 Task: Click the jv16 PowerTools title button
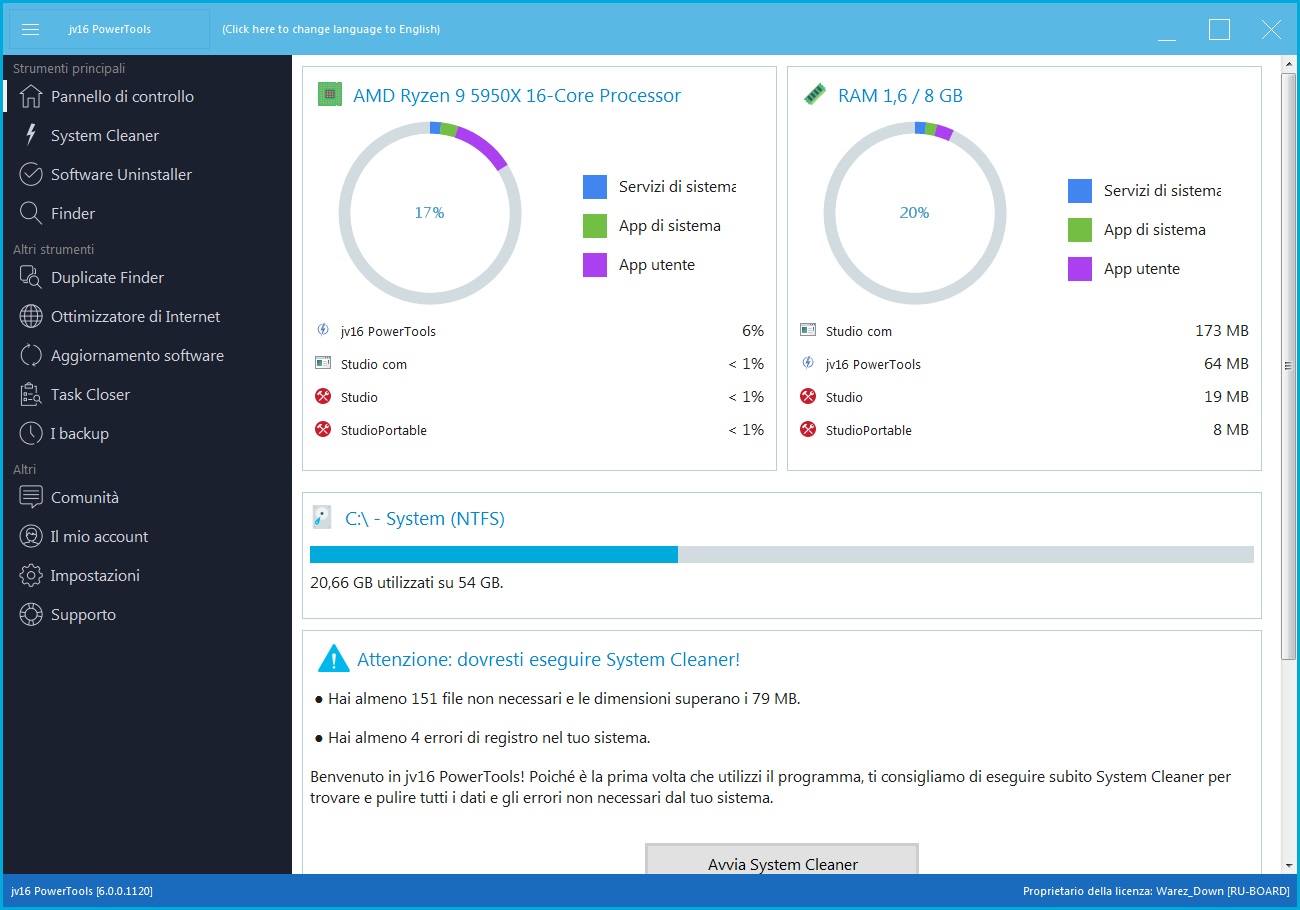tap(110, 29)
